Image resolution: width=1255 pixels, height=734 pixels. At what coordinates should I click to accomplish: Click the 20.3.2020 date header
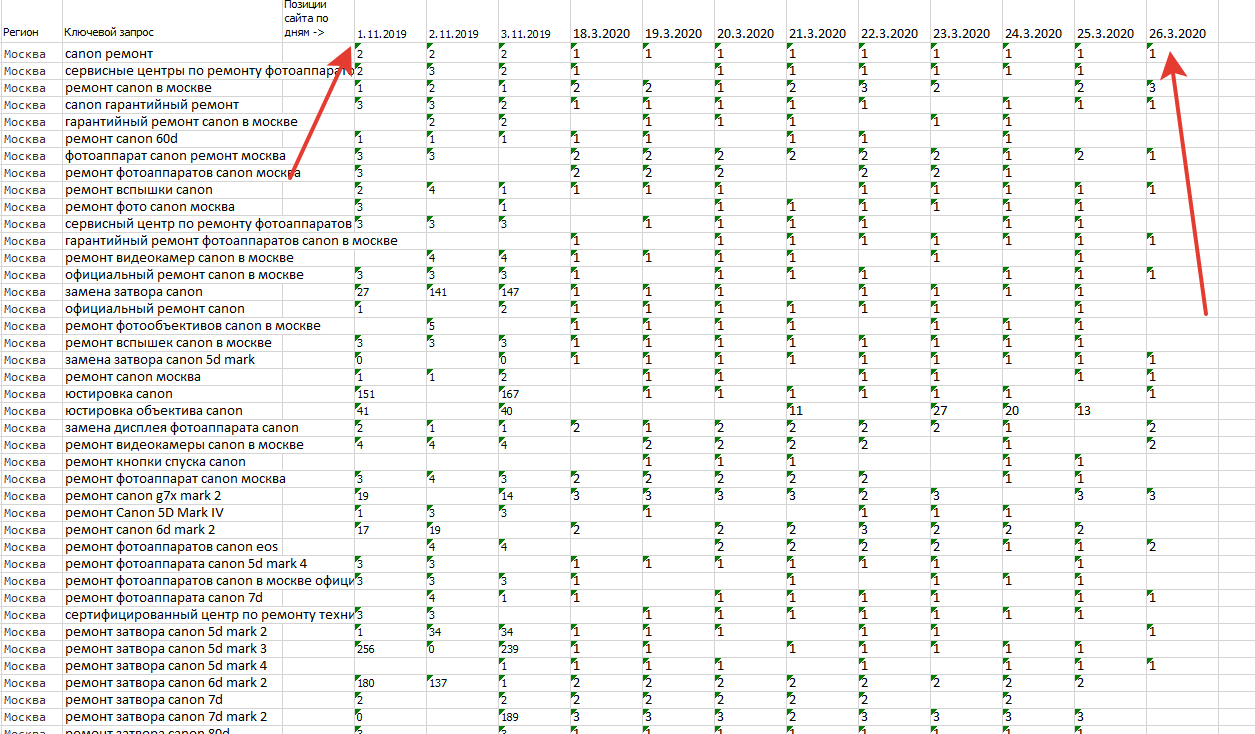(746, 34)
